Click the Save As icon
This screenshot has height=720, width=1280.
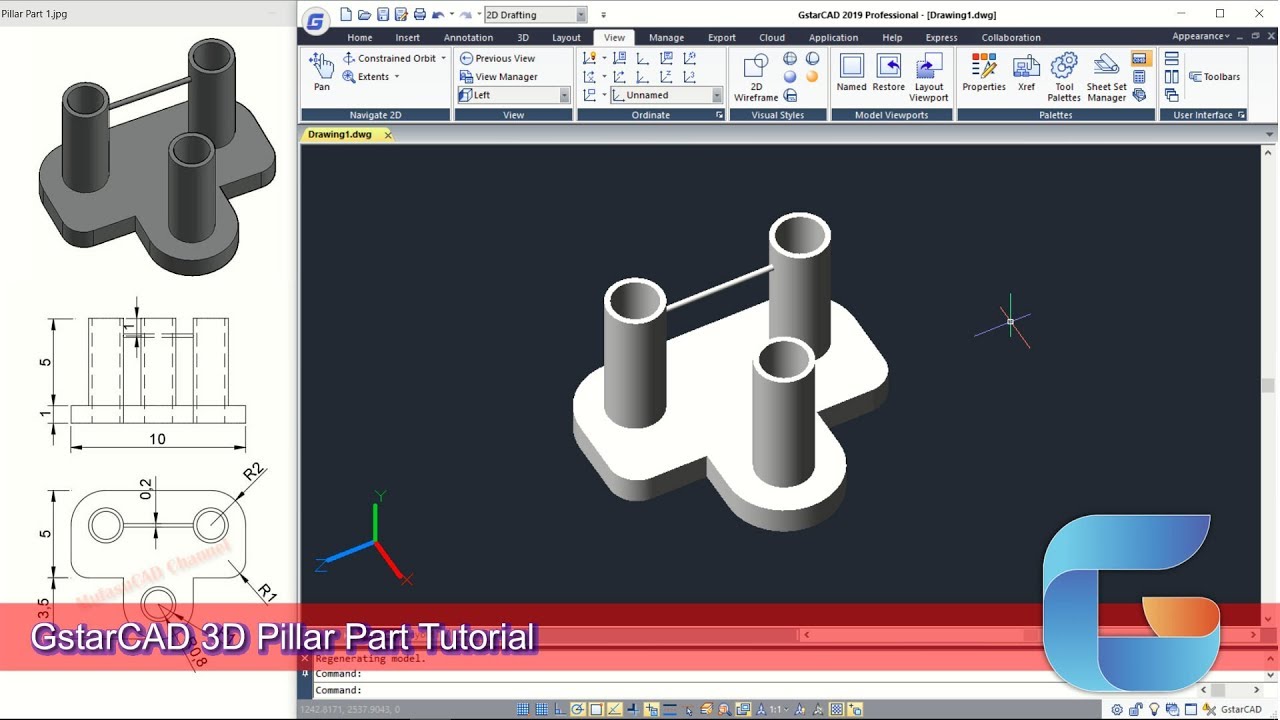click(401, 15)
